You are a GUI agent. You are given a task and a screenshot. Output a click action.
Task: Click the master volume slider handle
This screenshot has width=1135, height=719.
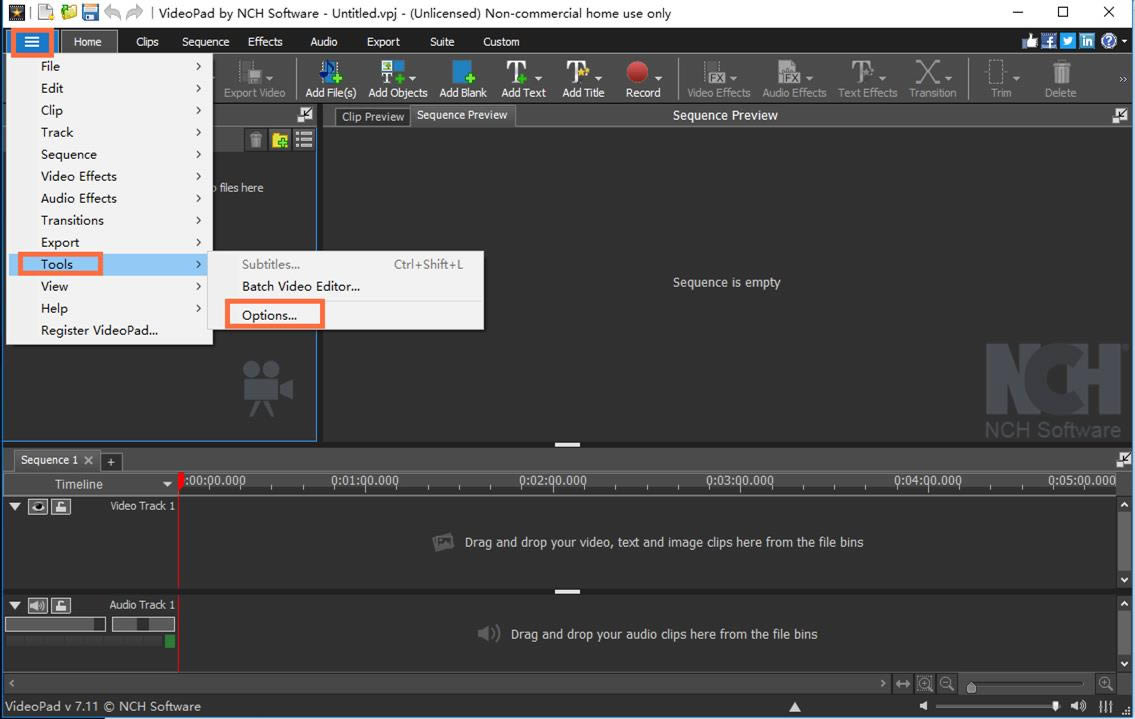pos(1055,706)
